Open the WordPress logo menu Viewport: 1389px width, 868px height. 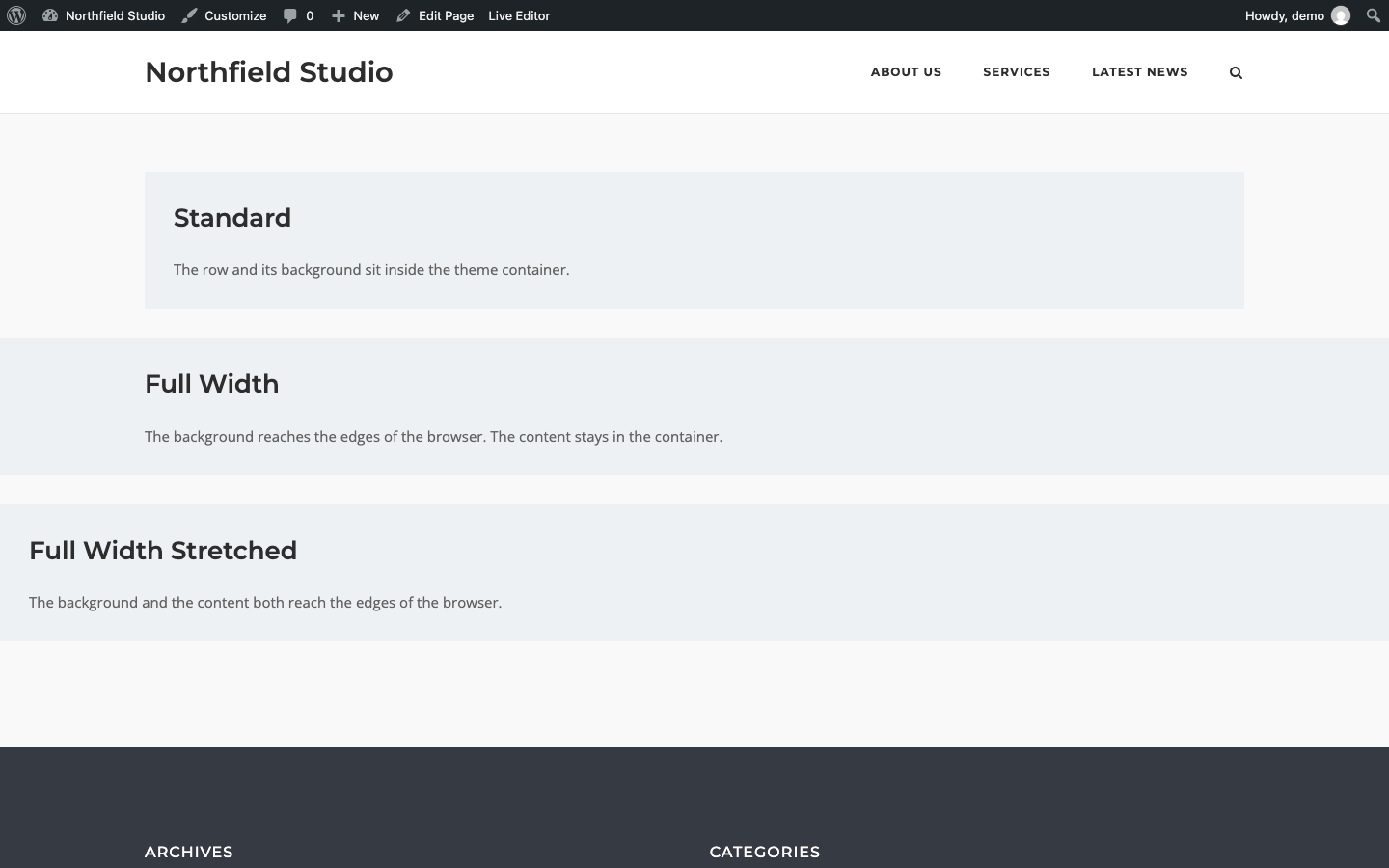pos(16,15)
